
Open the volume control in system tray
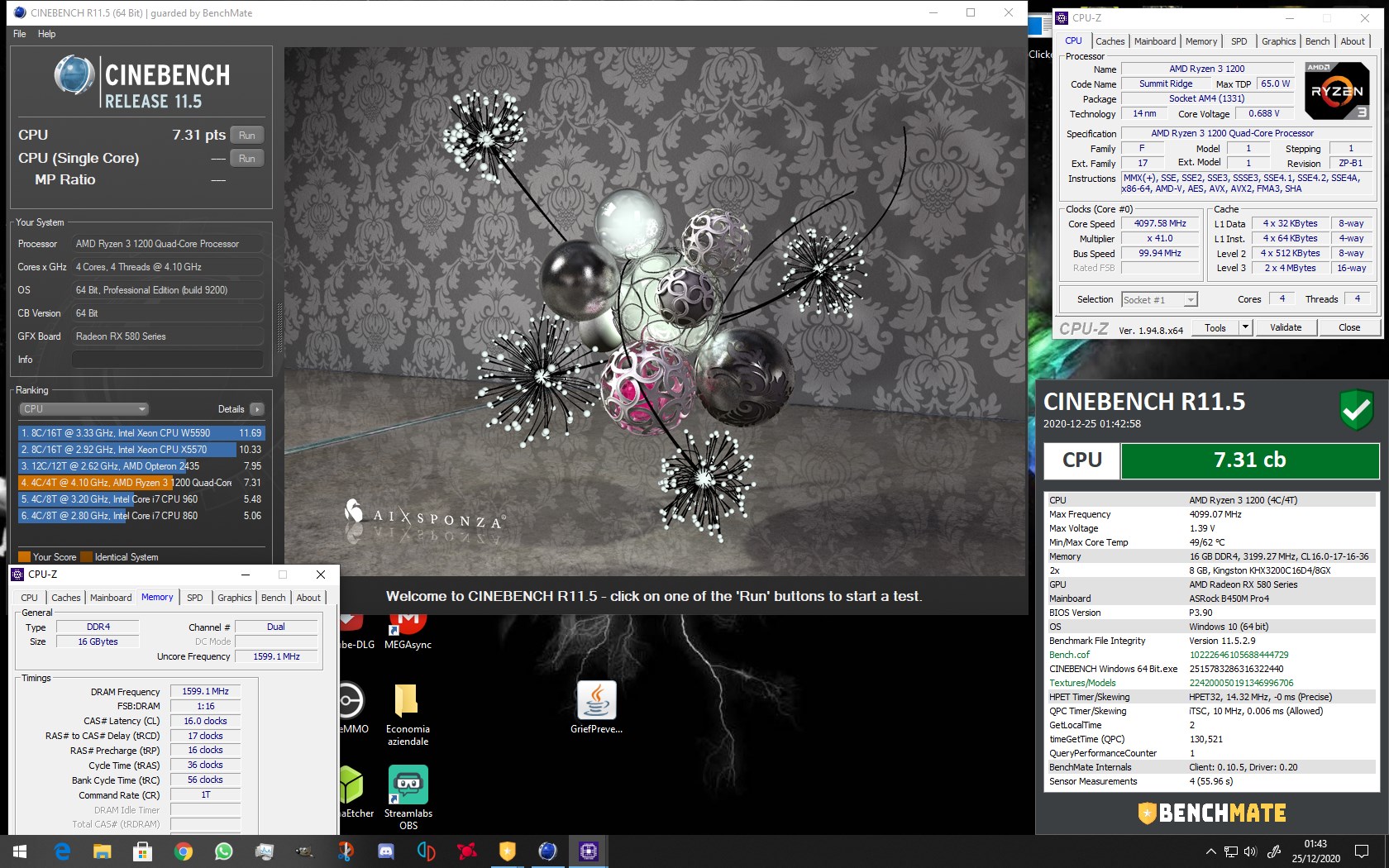coord(1249,851)
